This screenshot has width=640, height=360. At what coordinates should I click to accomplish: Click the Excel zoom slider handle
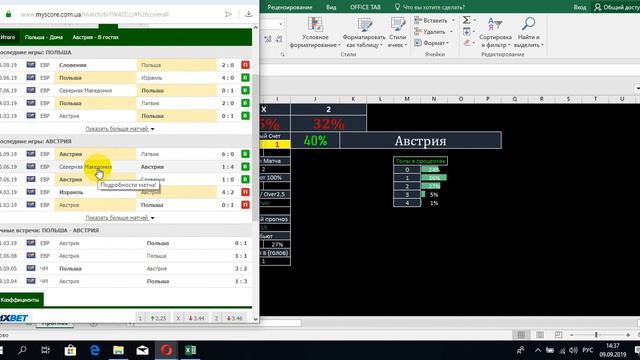596,335
